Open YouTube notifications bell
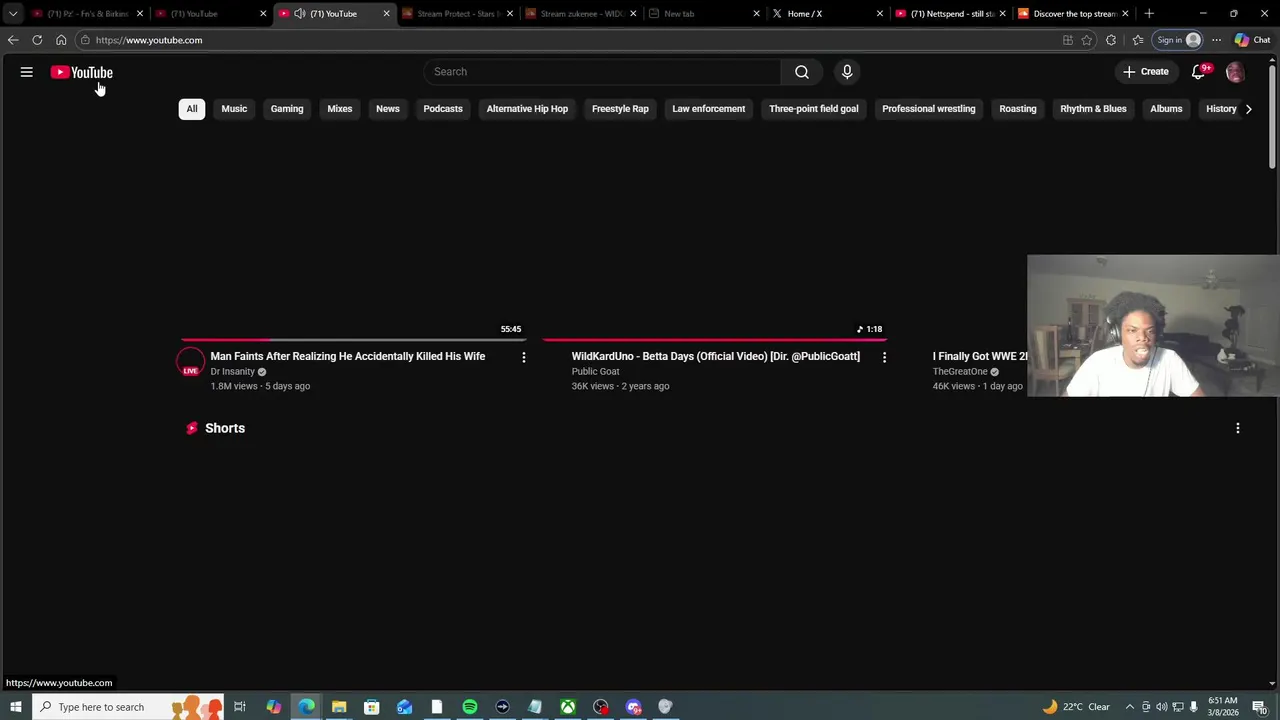 (x=1198, y=72)
